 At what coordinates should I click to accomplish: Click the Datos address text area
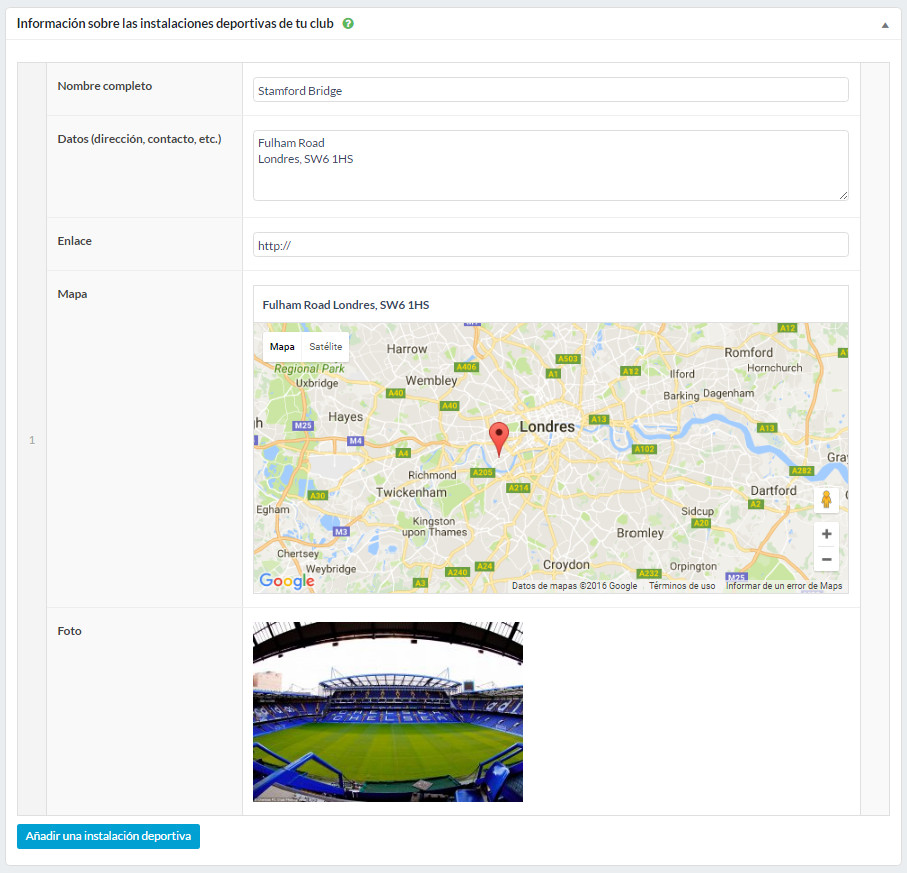pyautogui.click(x=550, y=165)
